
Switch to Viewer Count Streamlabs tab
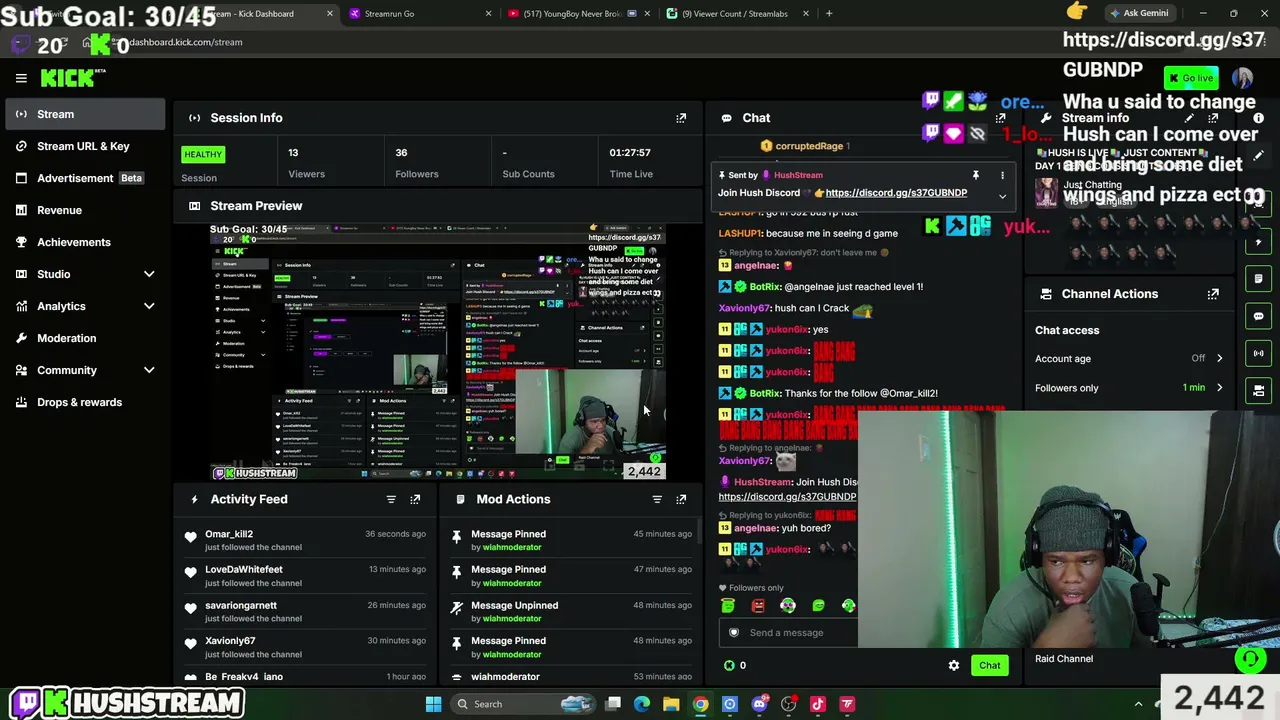pos(736,14)
